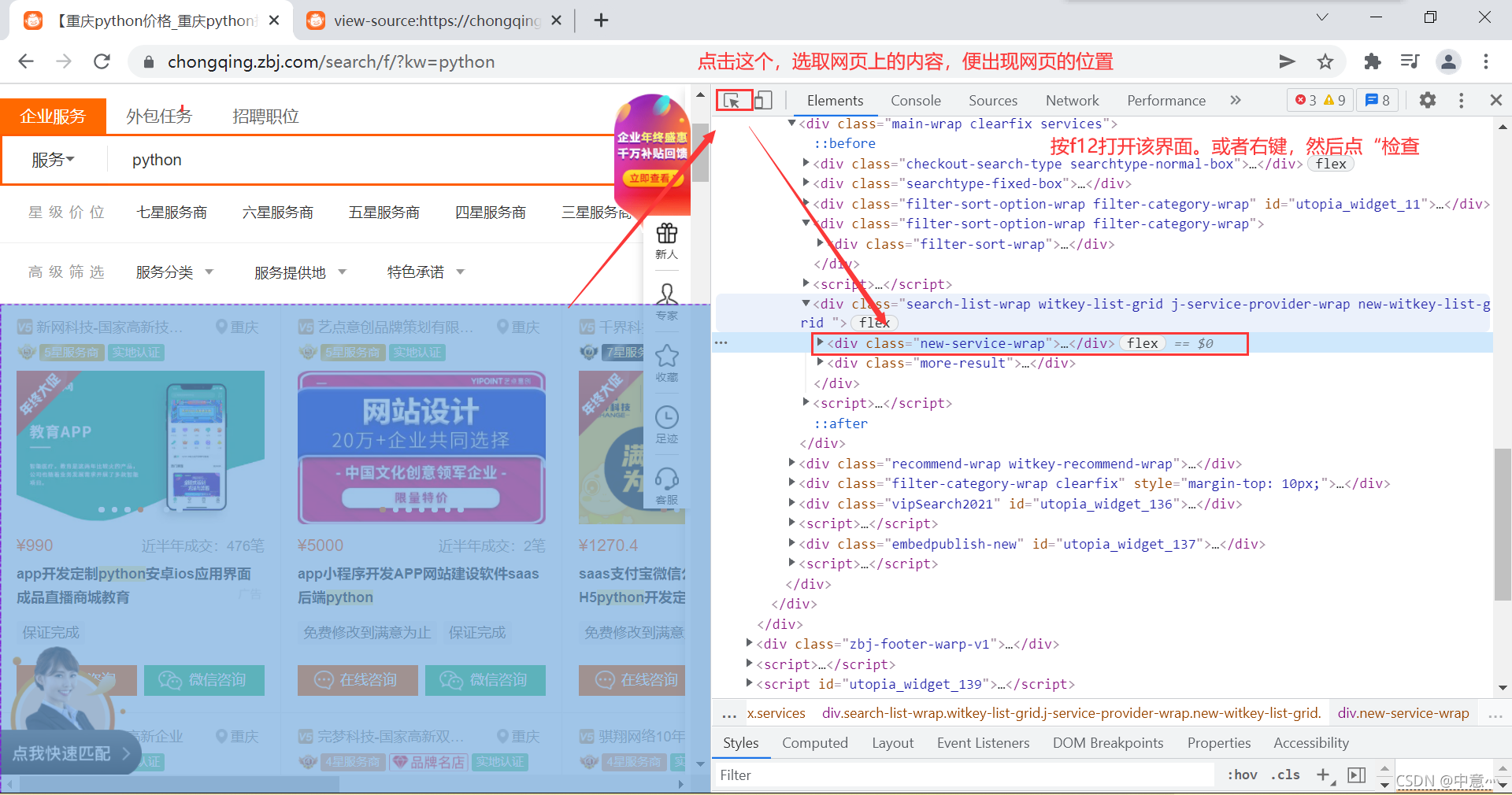The height and width of the screenshot is (795, 1512).
Task: Expand the more-result div node
Action: pos(820,362)
